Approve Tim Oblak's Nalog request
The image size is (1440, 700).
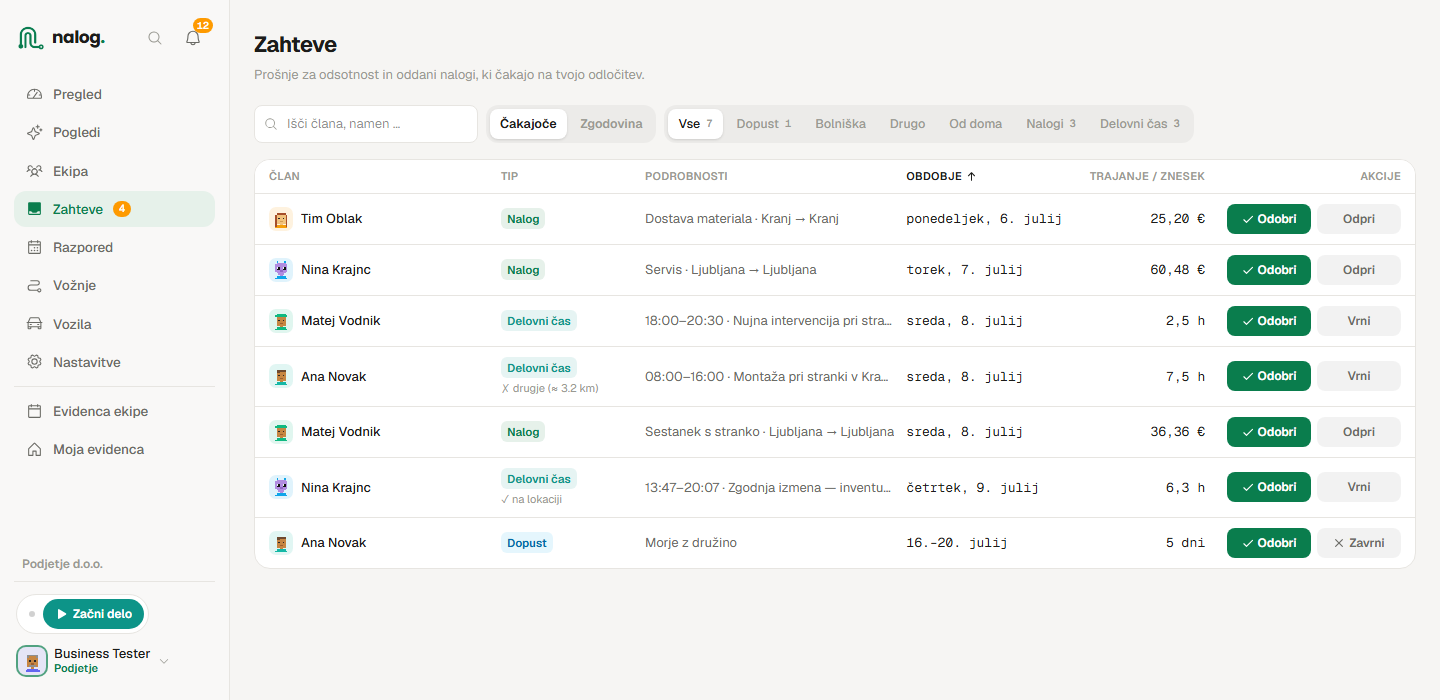(x=1269, y=219)
